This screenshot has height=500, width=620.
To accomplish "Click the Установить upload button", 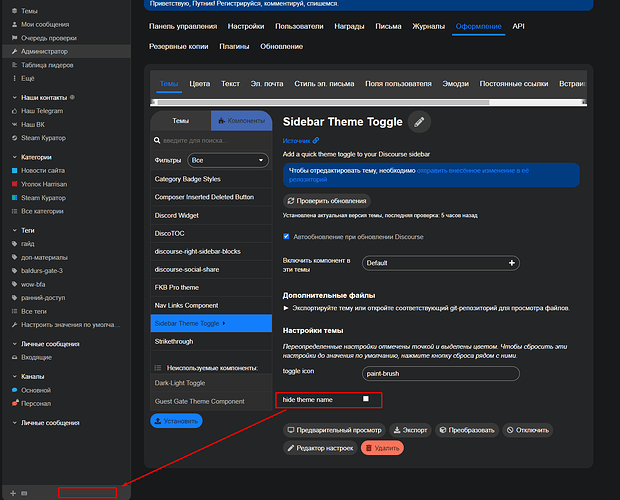I will [176, 421].
